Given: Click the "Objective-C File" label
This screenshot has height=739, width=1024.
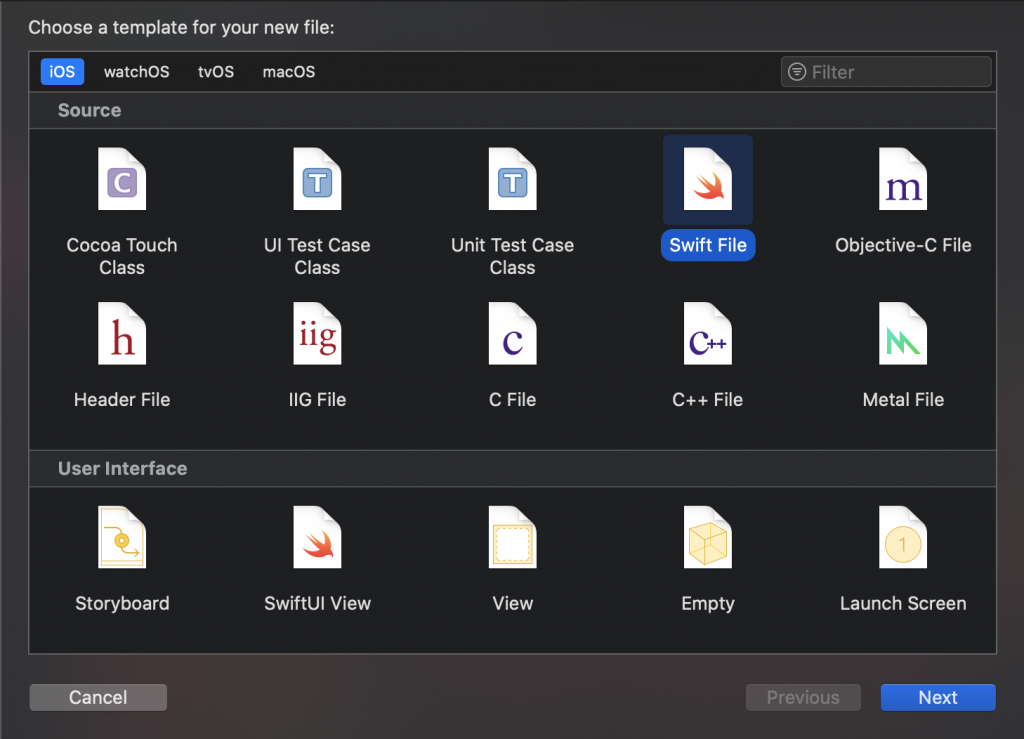Looking at the screenshot, I should [903, 245].
